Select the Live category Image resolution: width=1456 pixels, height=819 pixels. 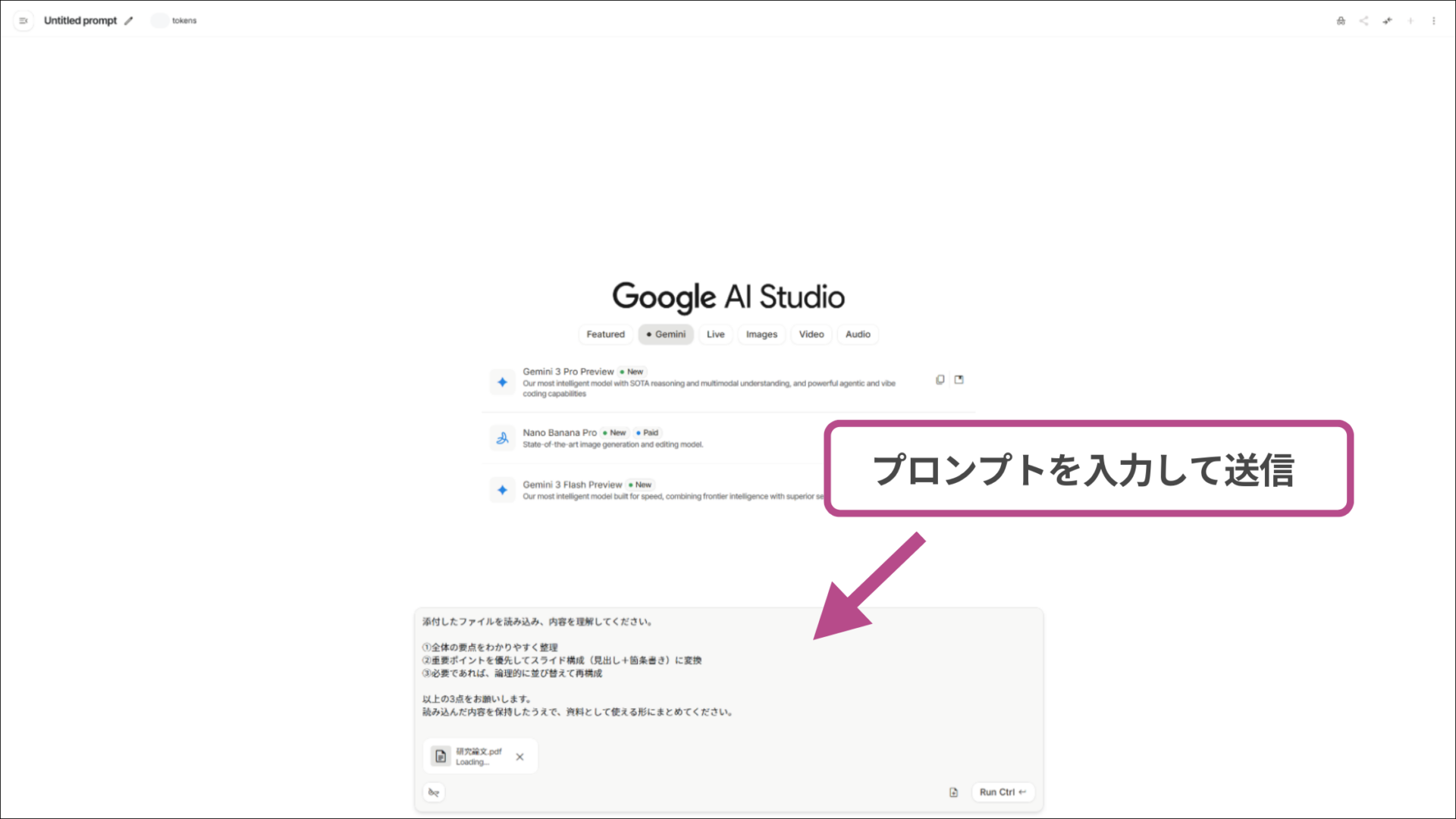coord(715,334)
